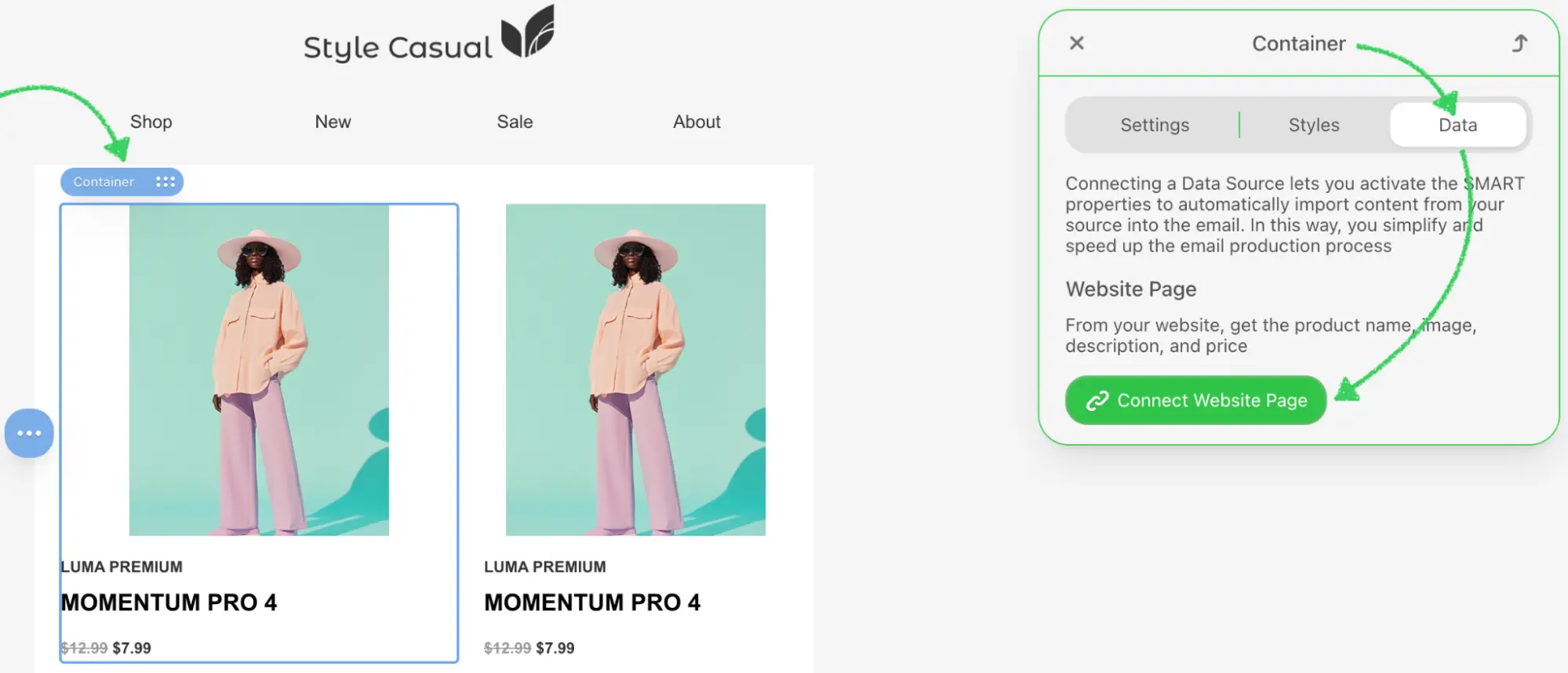Click the first MOMENTUM PRO 4 title
Viewport: 1568px width, 673px height.
point(169,602)
